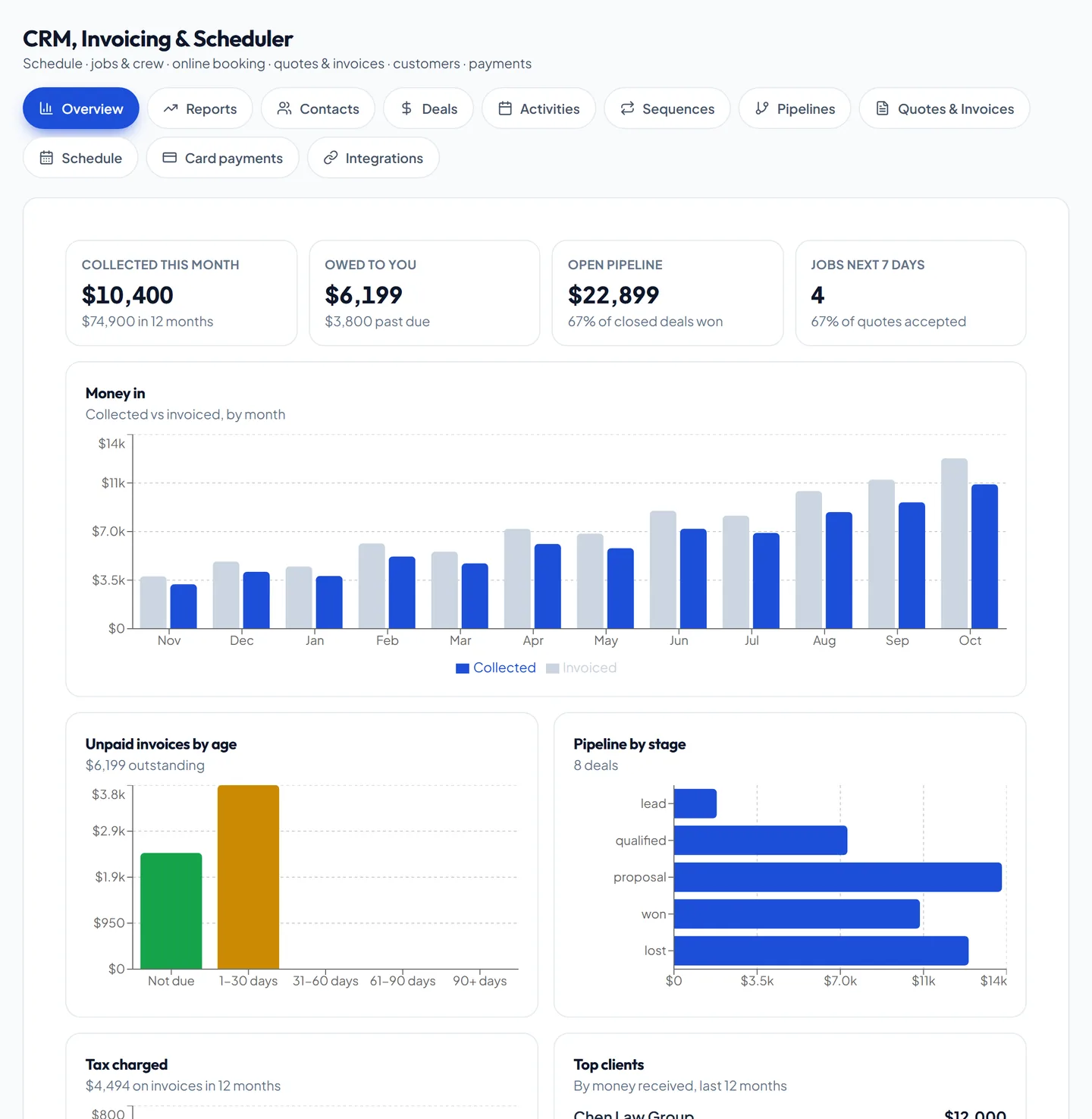Click the '$22,899' pipeline value
The height and width of the screenshot is (1119, 1092).
point(613,294)
